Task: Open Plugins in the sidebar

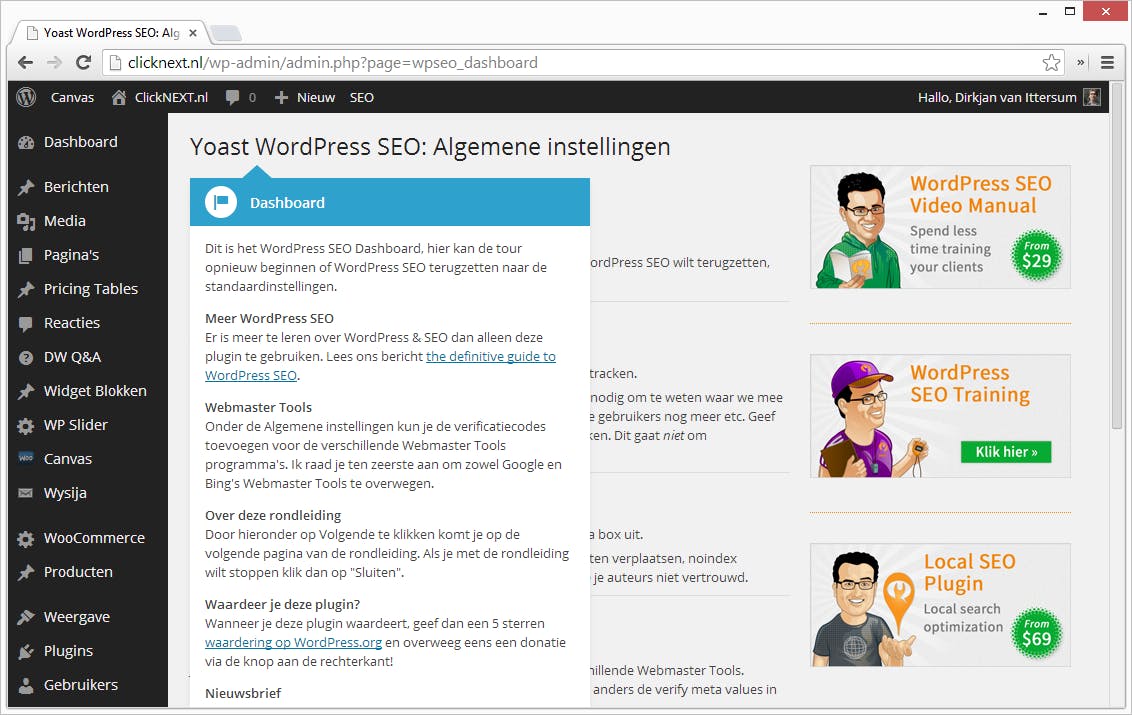Action: click(x=69, y=651)
